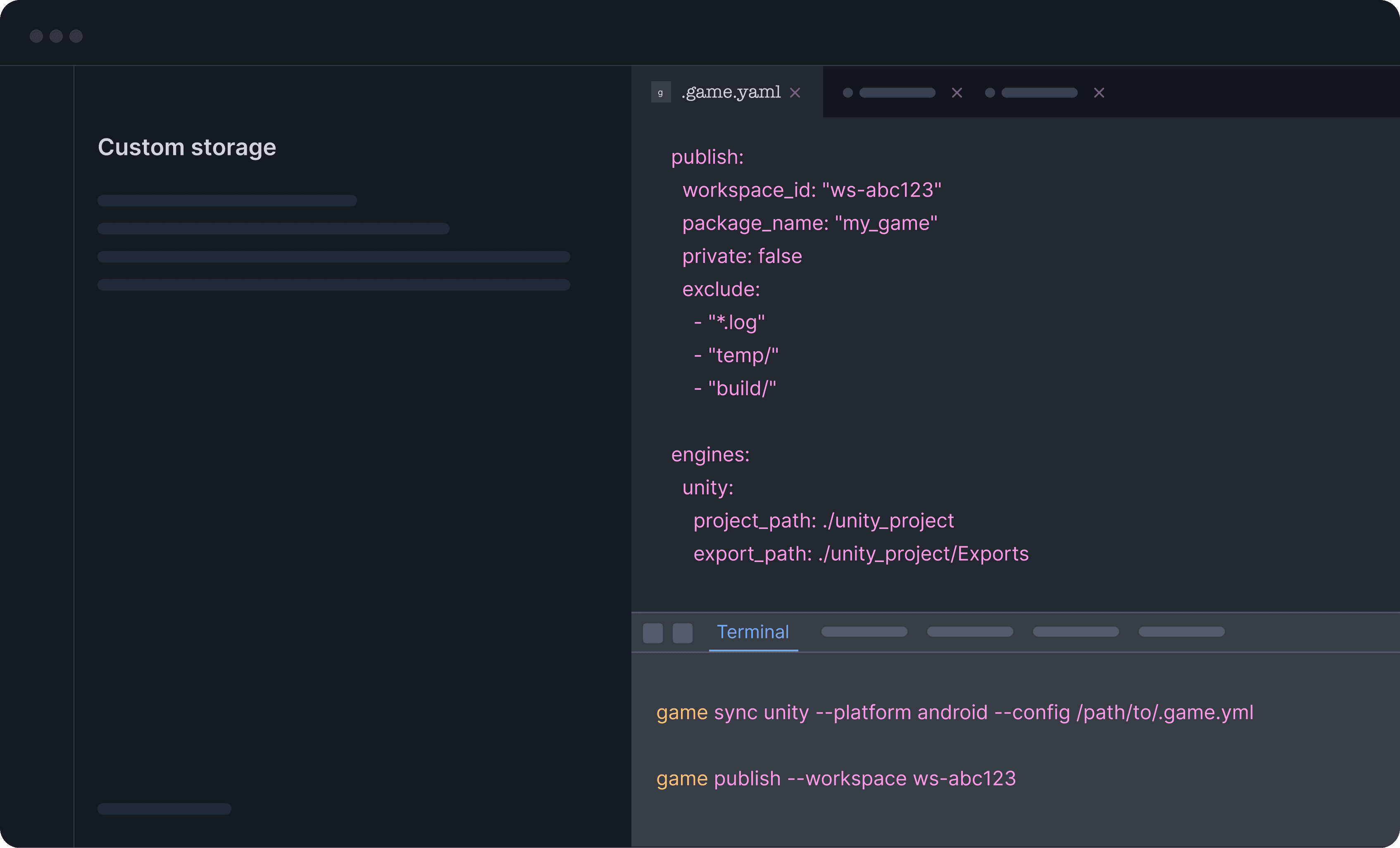Click the third tab's unsaved dot indicator
Image resolution: width=1400 pixels, height=848 pixels.
tap(990, 93)
